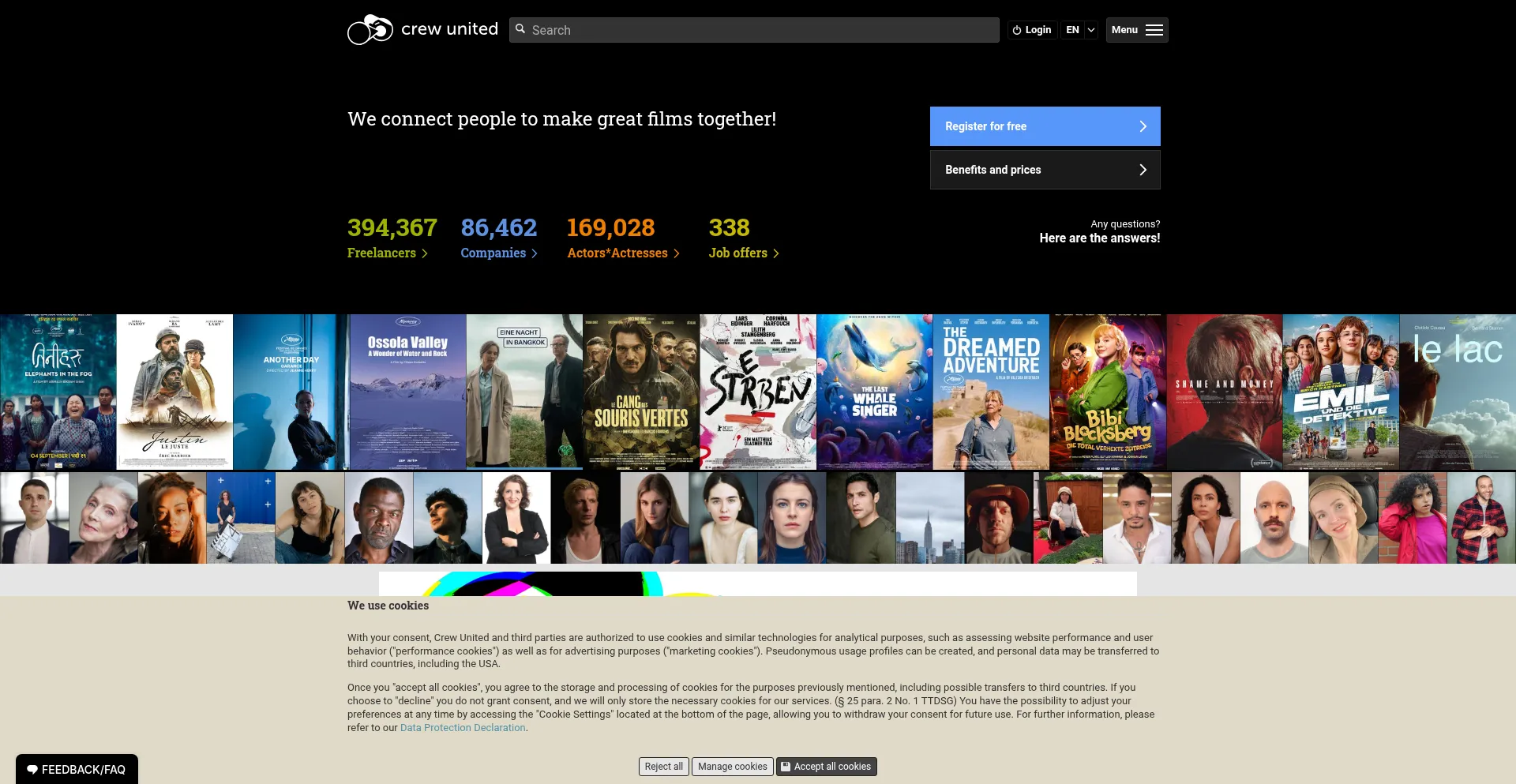
Task: Click the Here are the answers link
Action: (1100, 238)
